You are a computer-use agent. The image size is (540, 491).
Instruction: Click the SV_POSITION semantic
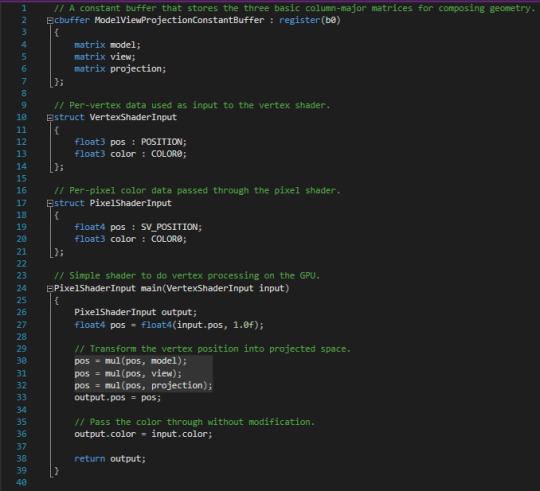pos(169,227)
